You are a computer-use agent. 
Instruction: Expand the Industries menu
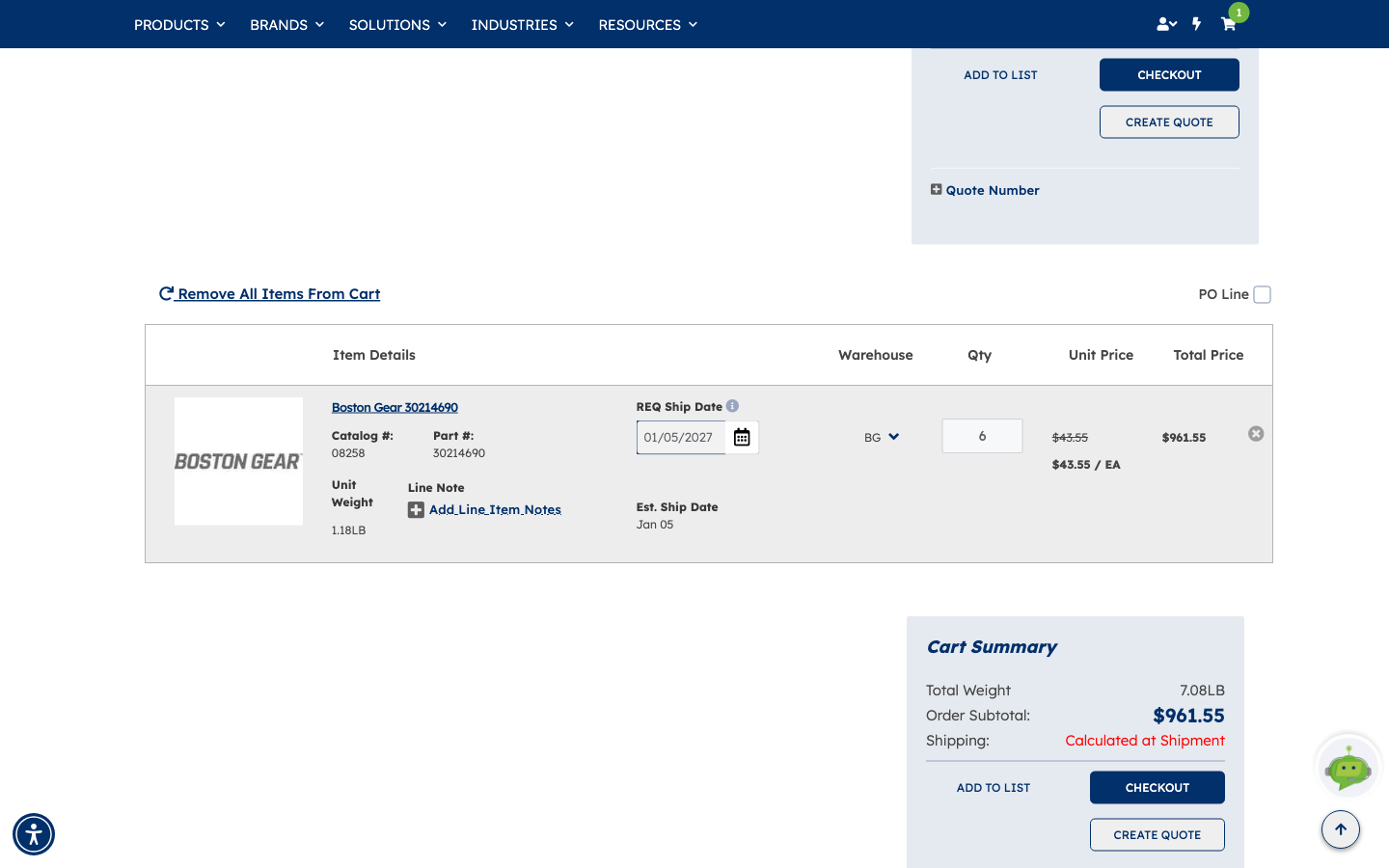click(x=522, y=24)
